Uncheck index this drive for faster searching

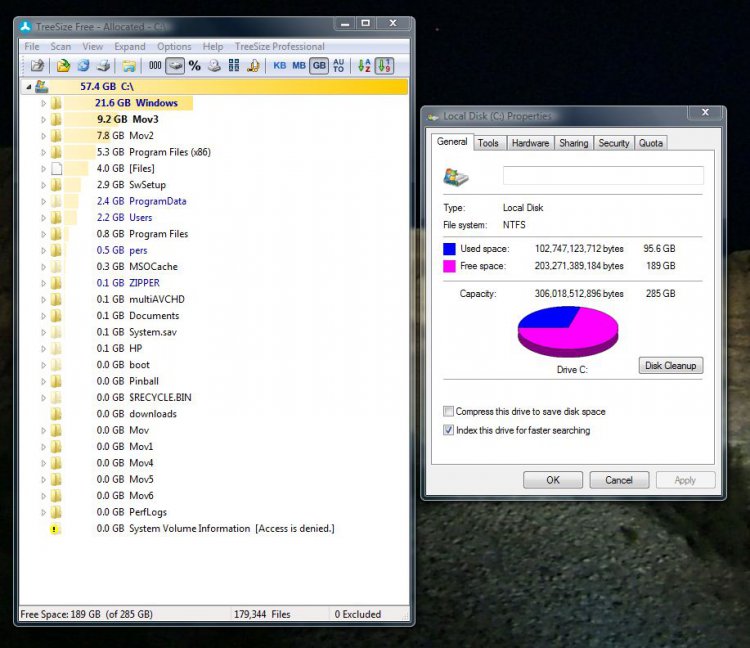tap(448, 430)
